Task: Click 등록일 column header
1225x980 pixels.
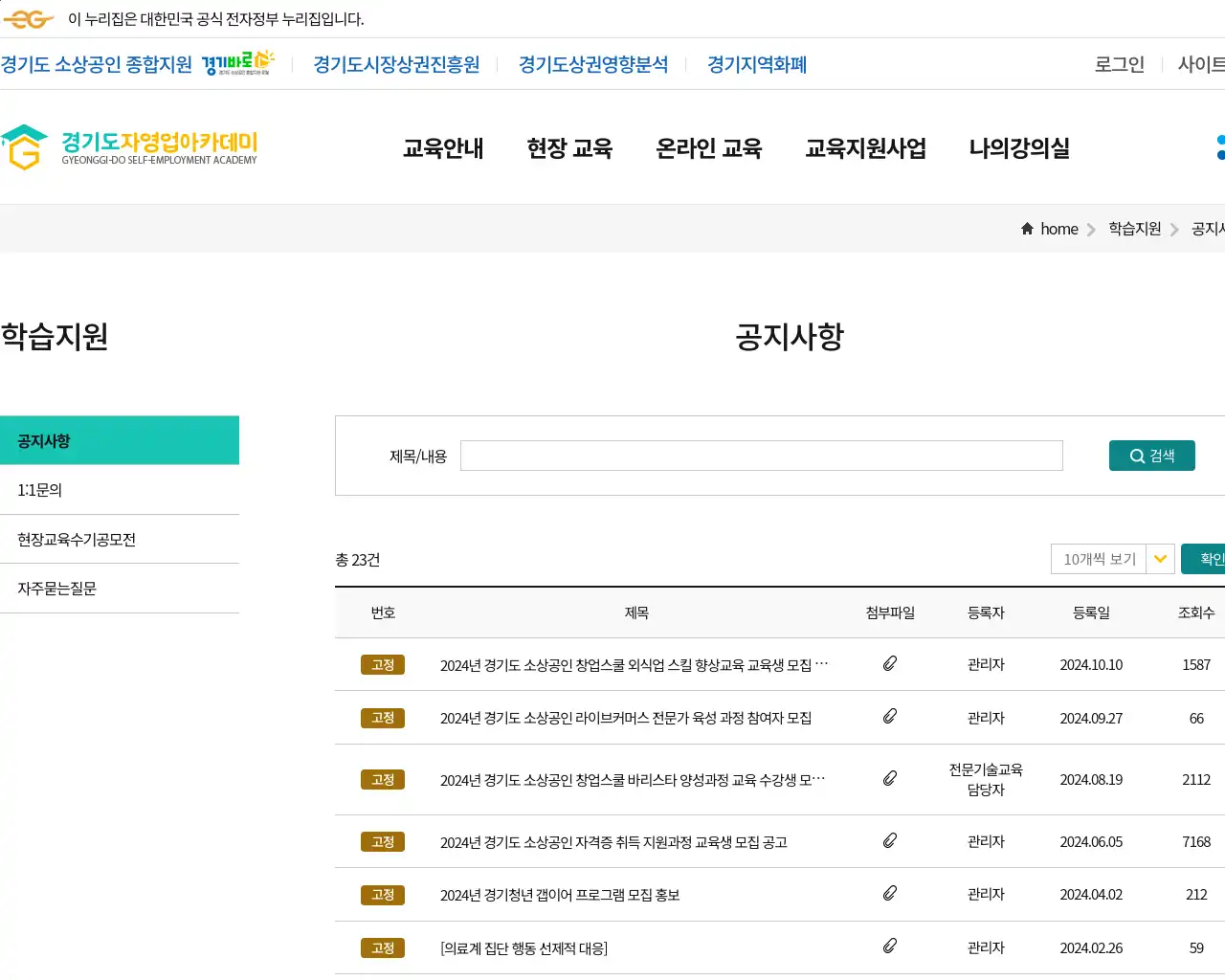Action: [x=1091, y=612]
